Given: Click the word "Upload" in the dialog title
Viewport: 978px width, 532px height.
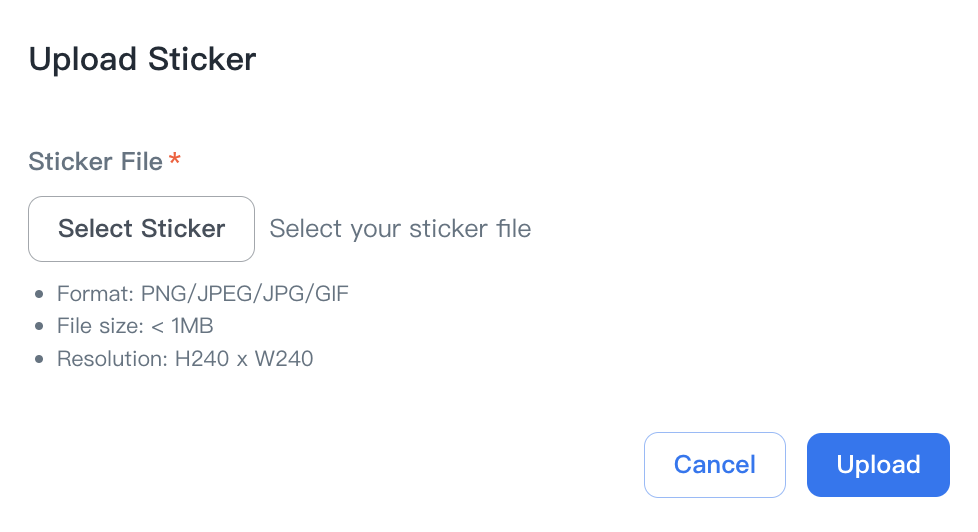Looking at the screenshot, I should pyautogui.click(x=82, y=60).
